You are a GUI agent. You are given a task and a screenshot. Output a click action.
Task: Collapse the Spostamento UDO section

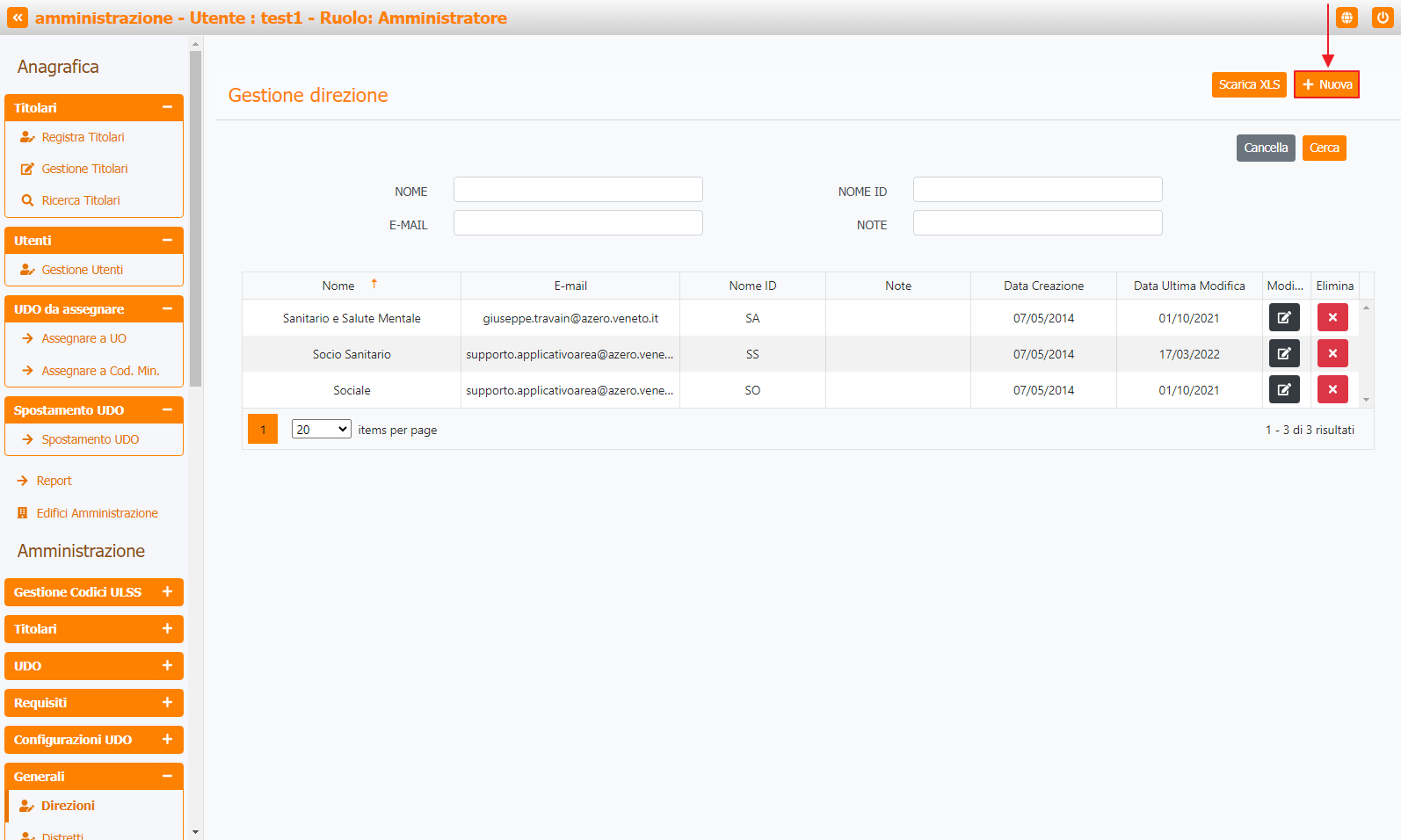(x=167, y=410)
